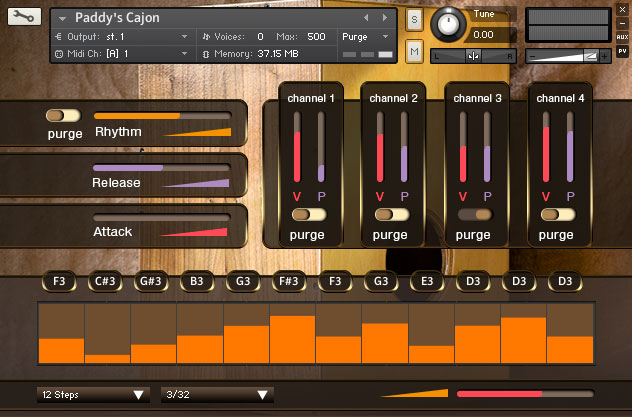Click the Max voices 500 value

coord(316,37)
